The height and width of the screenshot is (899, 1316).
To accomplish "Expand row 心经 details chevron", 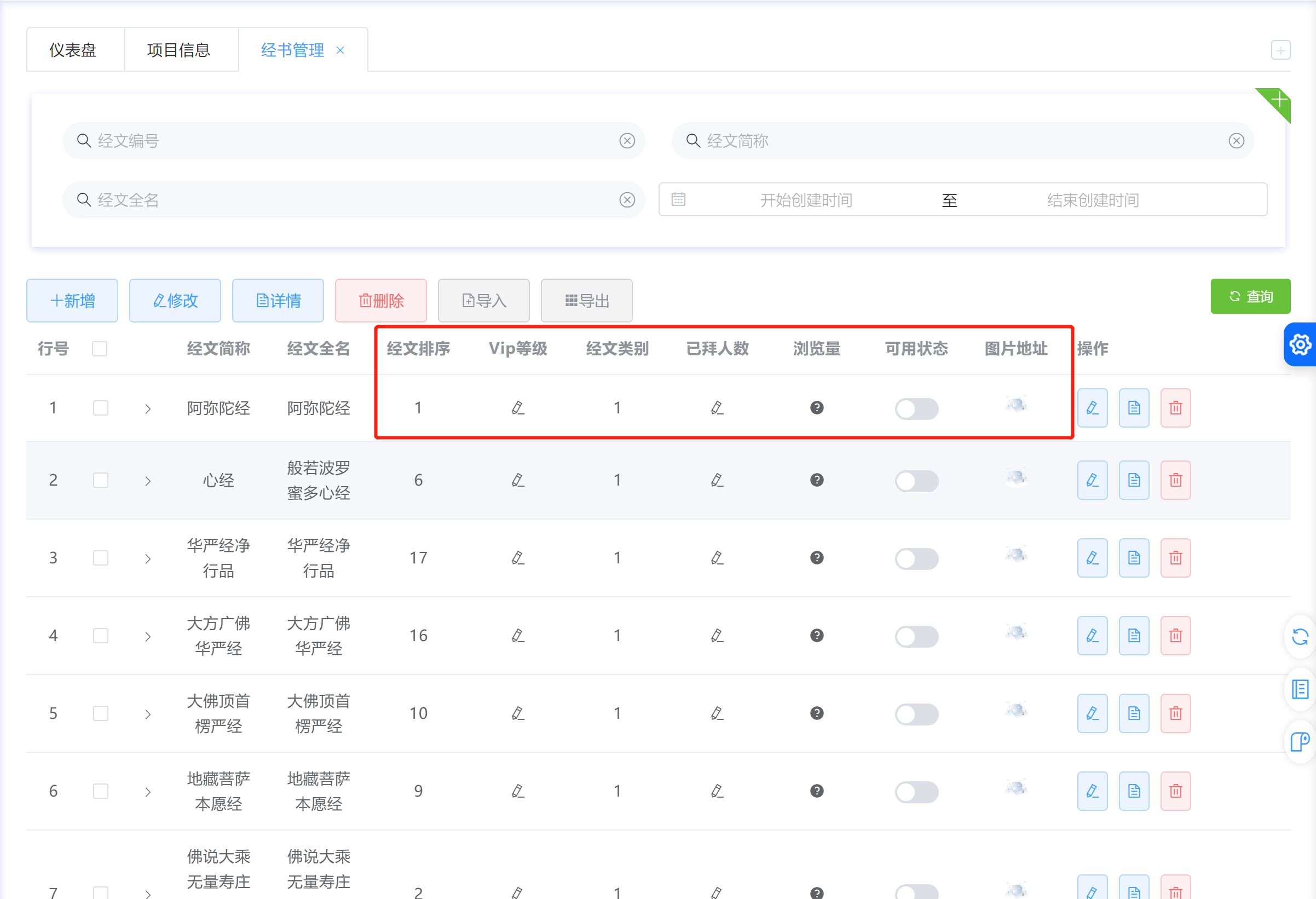I will pos(148,481).
